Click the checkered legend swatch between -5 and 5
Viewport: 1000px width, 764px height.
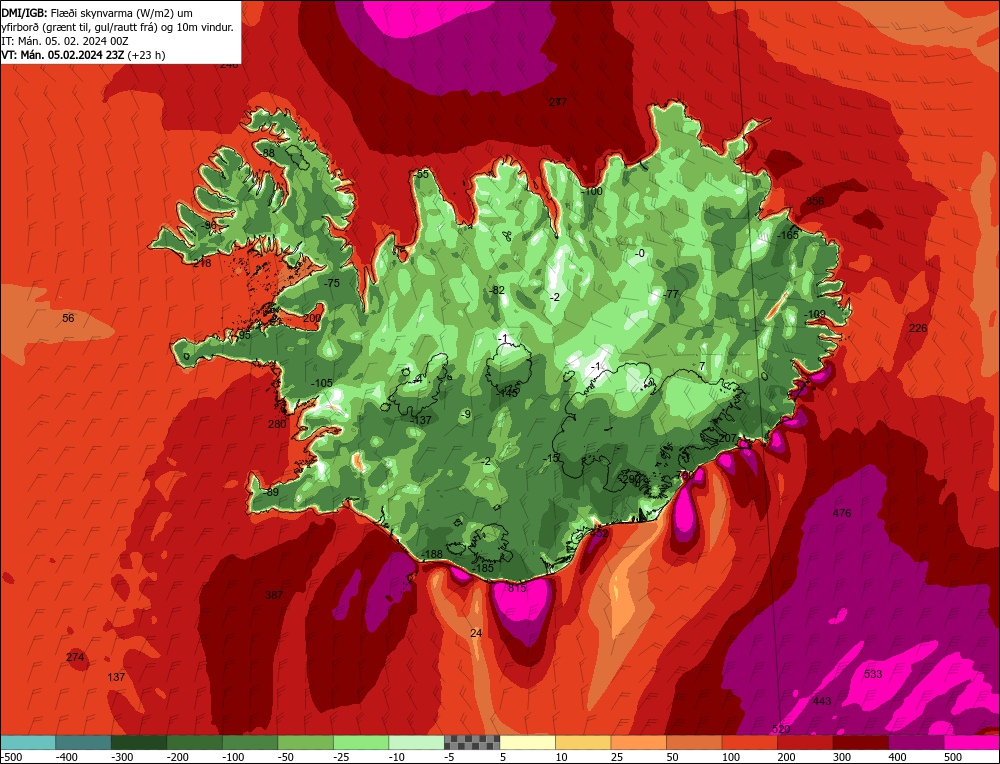coord(472,742)
